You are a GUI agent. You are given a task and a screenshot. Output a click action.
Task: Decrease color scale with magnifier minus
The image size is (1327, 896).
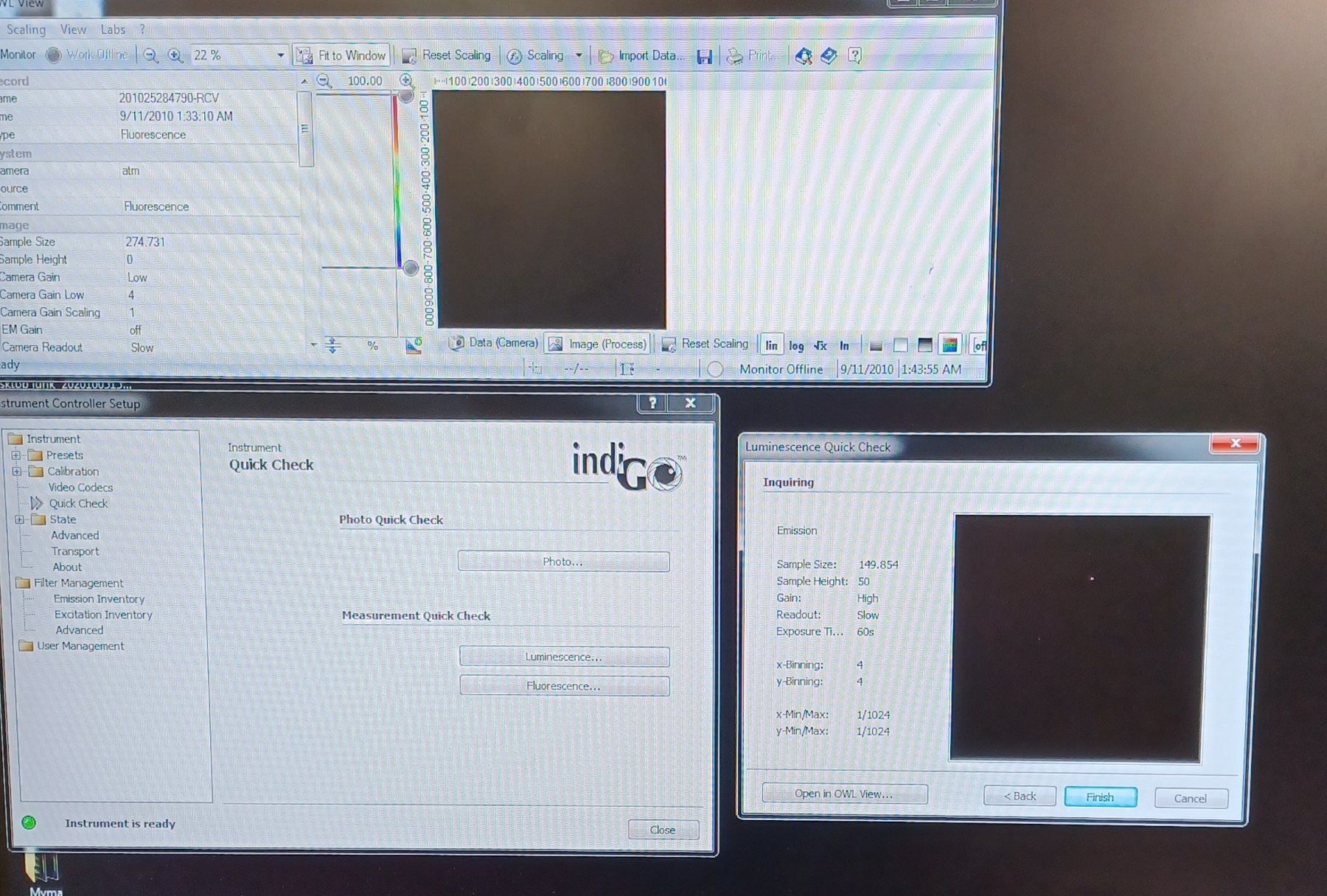click(324, 81)
